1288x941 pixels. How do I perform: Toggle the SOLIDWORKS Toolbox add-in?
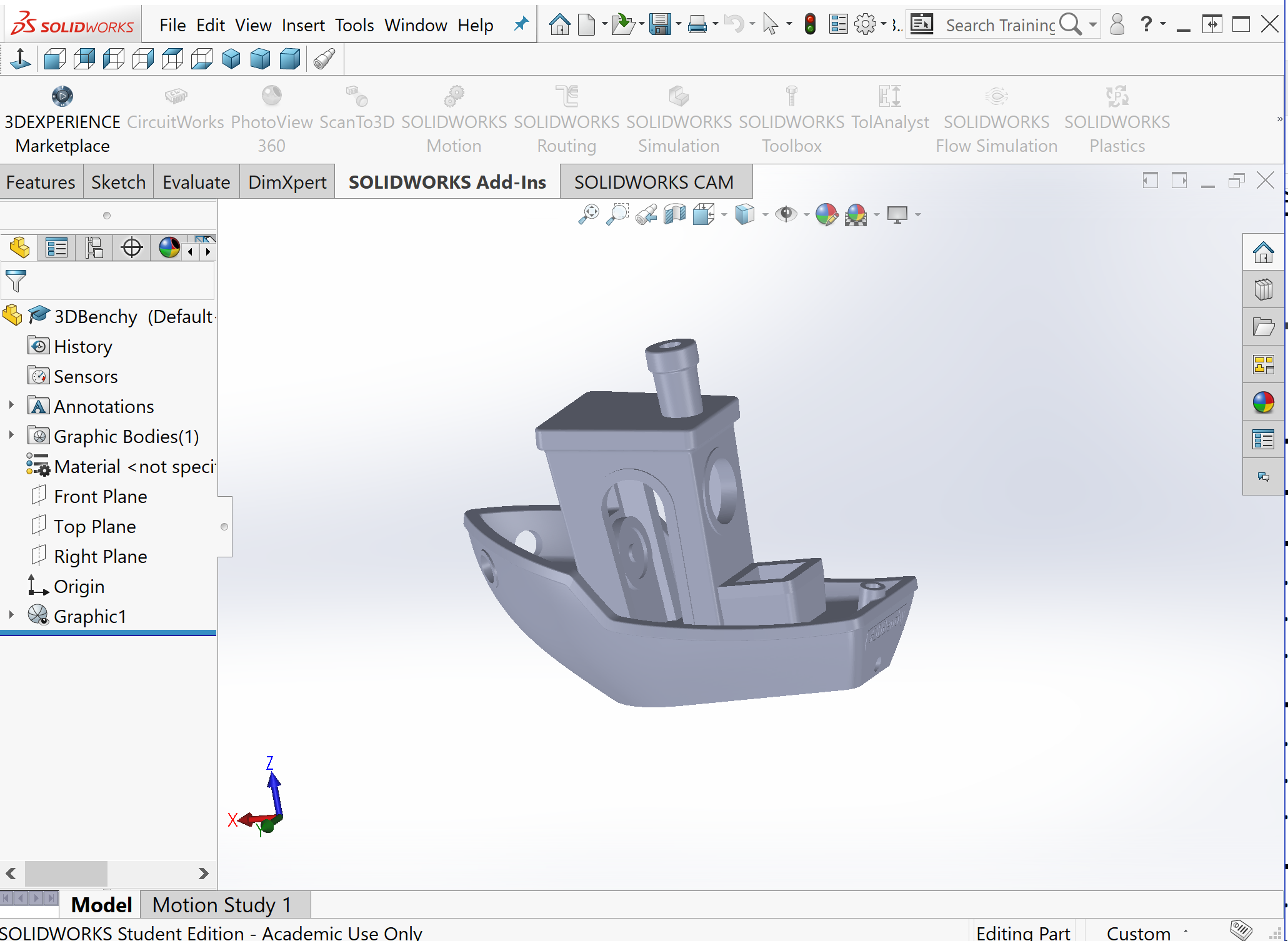(x=791, y=120)
